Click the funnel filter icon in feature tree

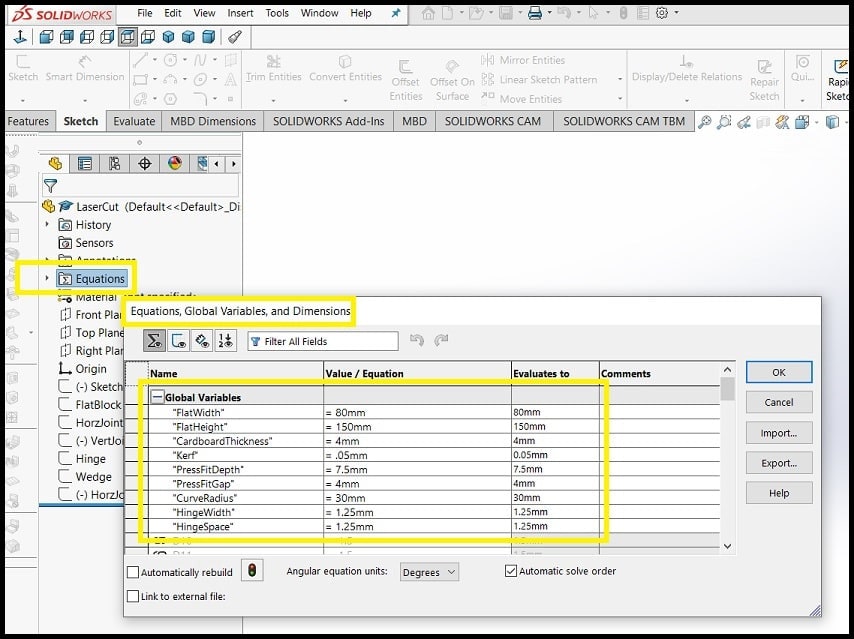tap(50, 186)
